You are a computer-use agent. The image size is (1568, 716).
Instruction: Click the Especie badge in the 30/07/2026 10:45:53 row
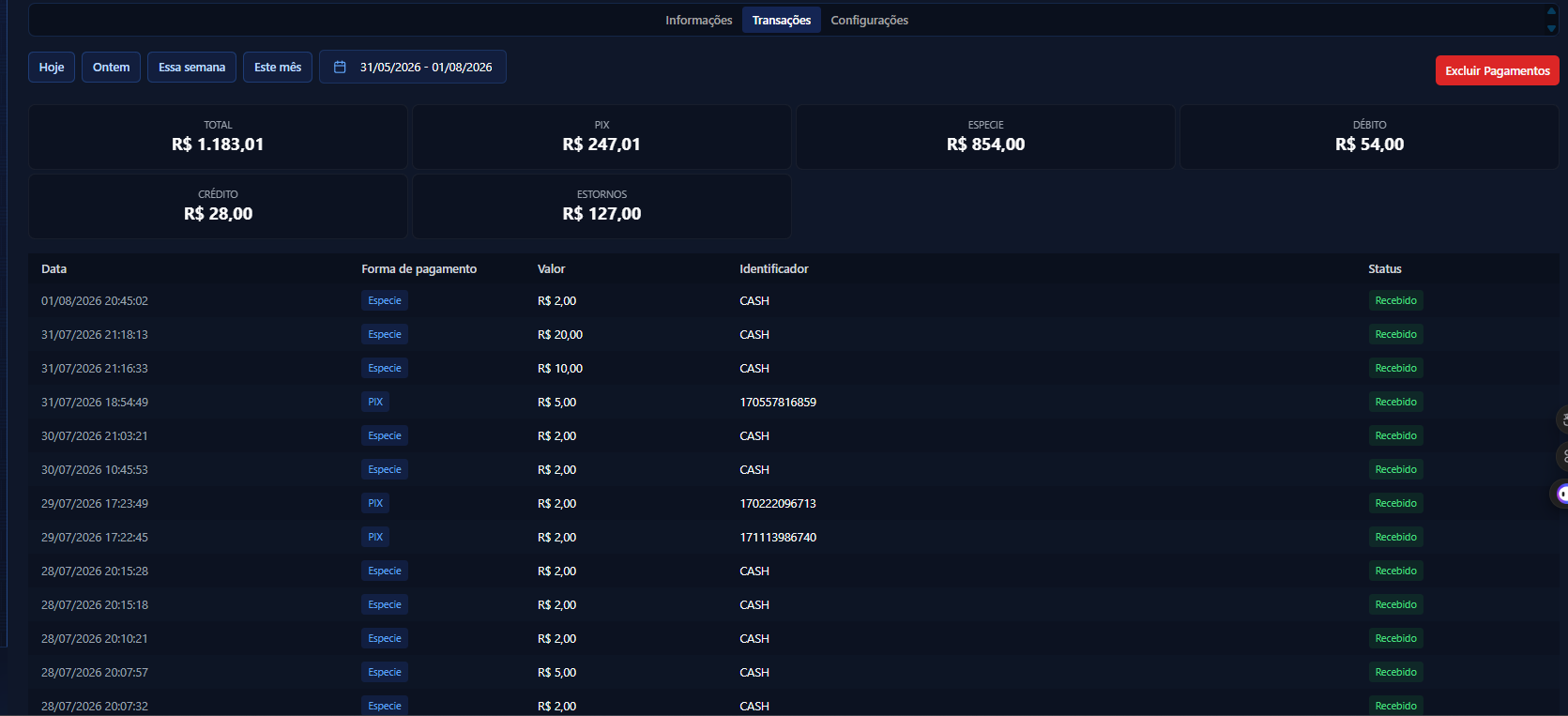(x=385, y=469)
